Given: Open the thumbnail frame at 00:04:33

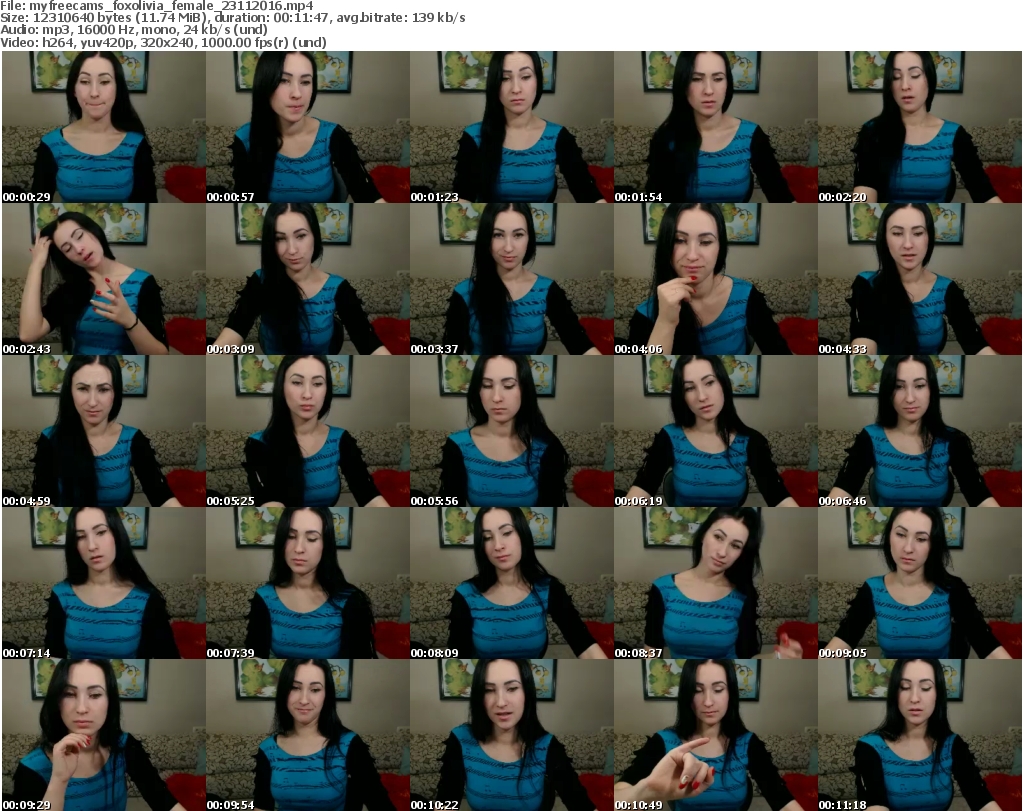Looking at the screenshot, I should pyautogui.click(x=920, y=279).
